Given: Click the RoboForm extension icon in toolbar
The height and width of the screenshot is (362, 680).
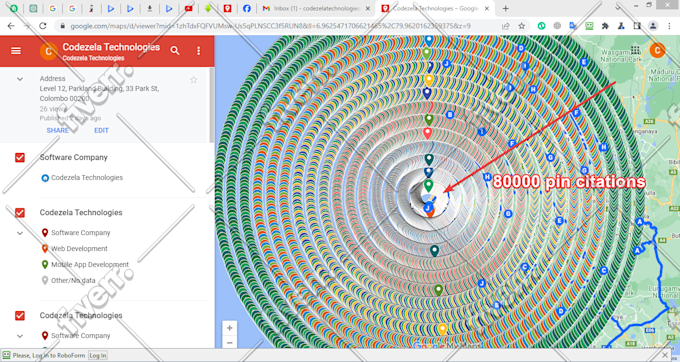Looking at the screenshot, I should tap(589, 26).
